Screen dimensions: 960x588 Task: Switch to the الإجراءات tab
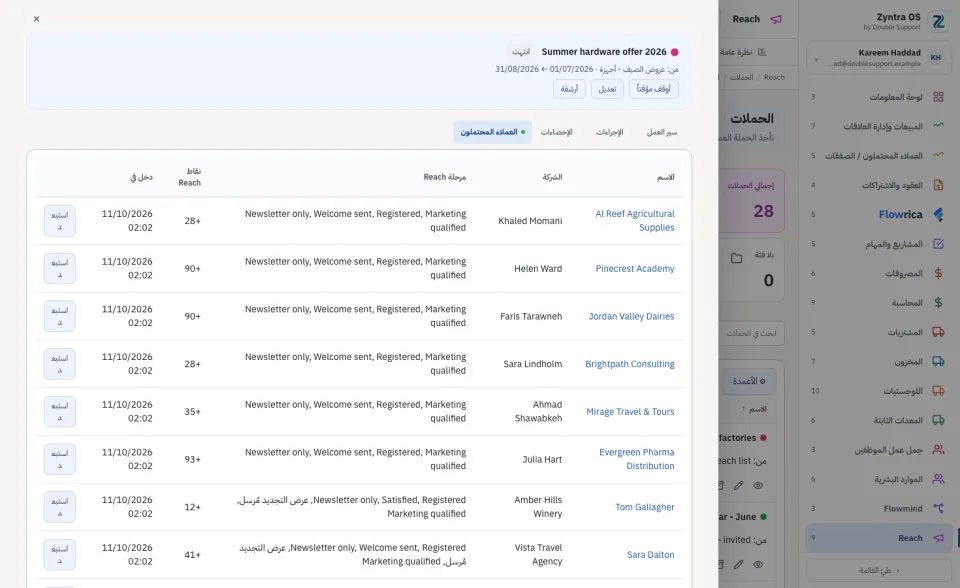[x=610, y=132]
